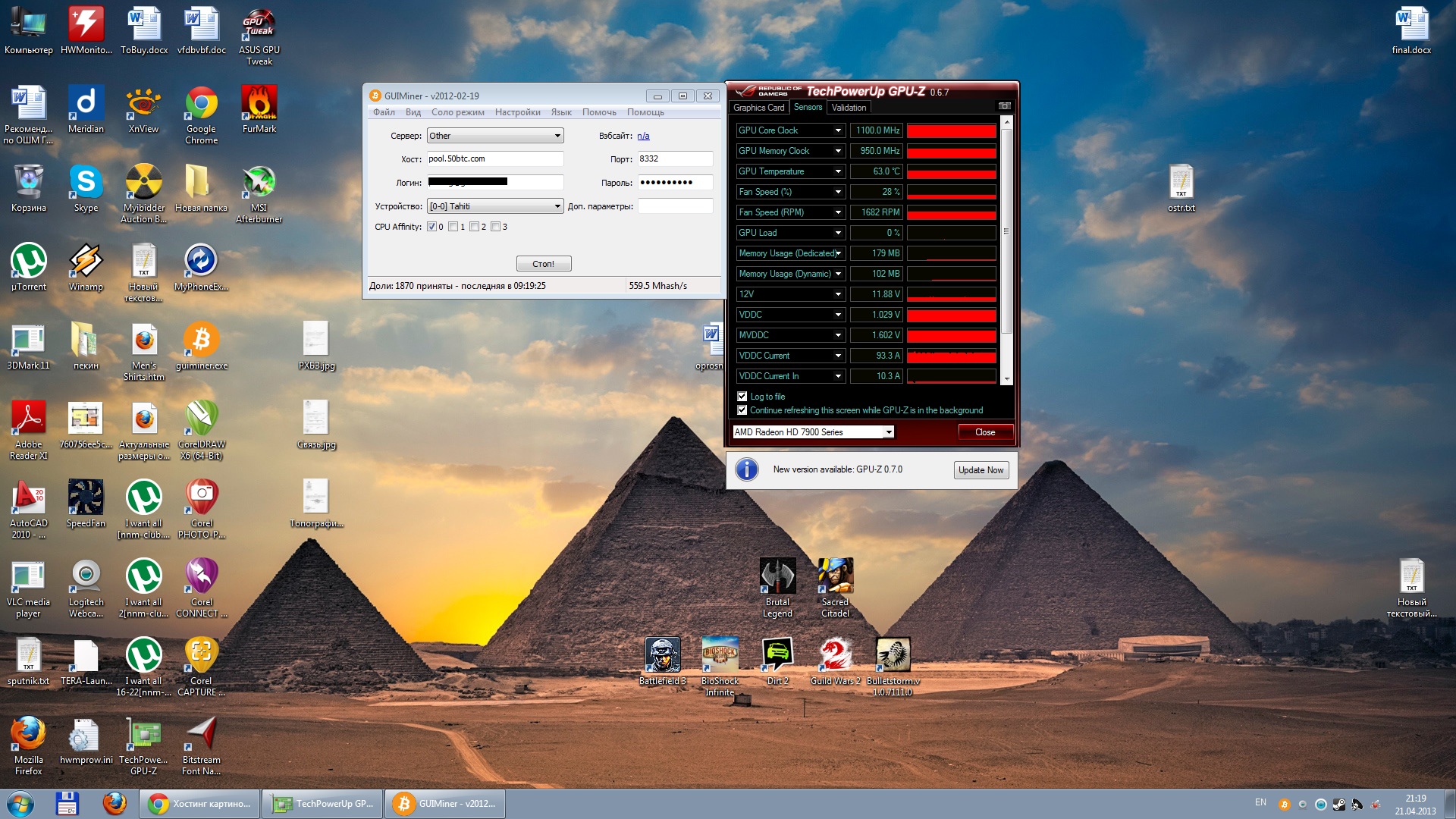Open the FurMark desktop icon

259,104
